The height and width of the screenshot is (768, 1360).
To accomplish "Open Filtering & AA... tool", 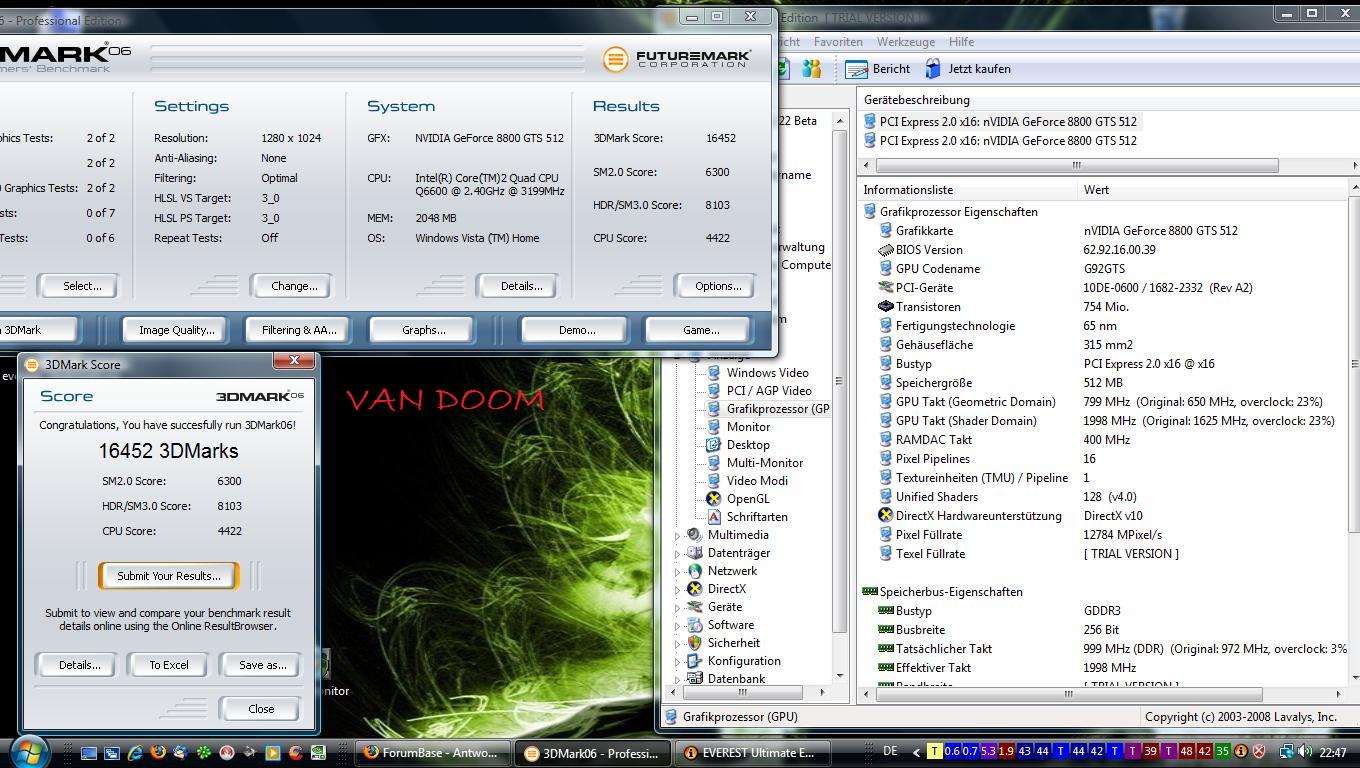I will pos(299,330).
